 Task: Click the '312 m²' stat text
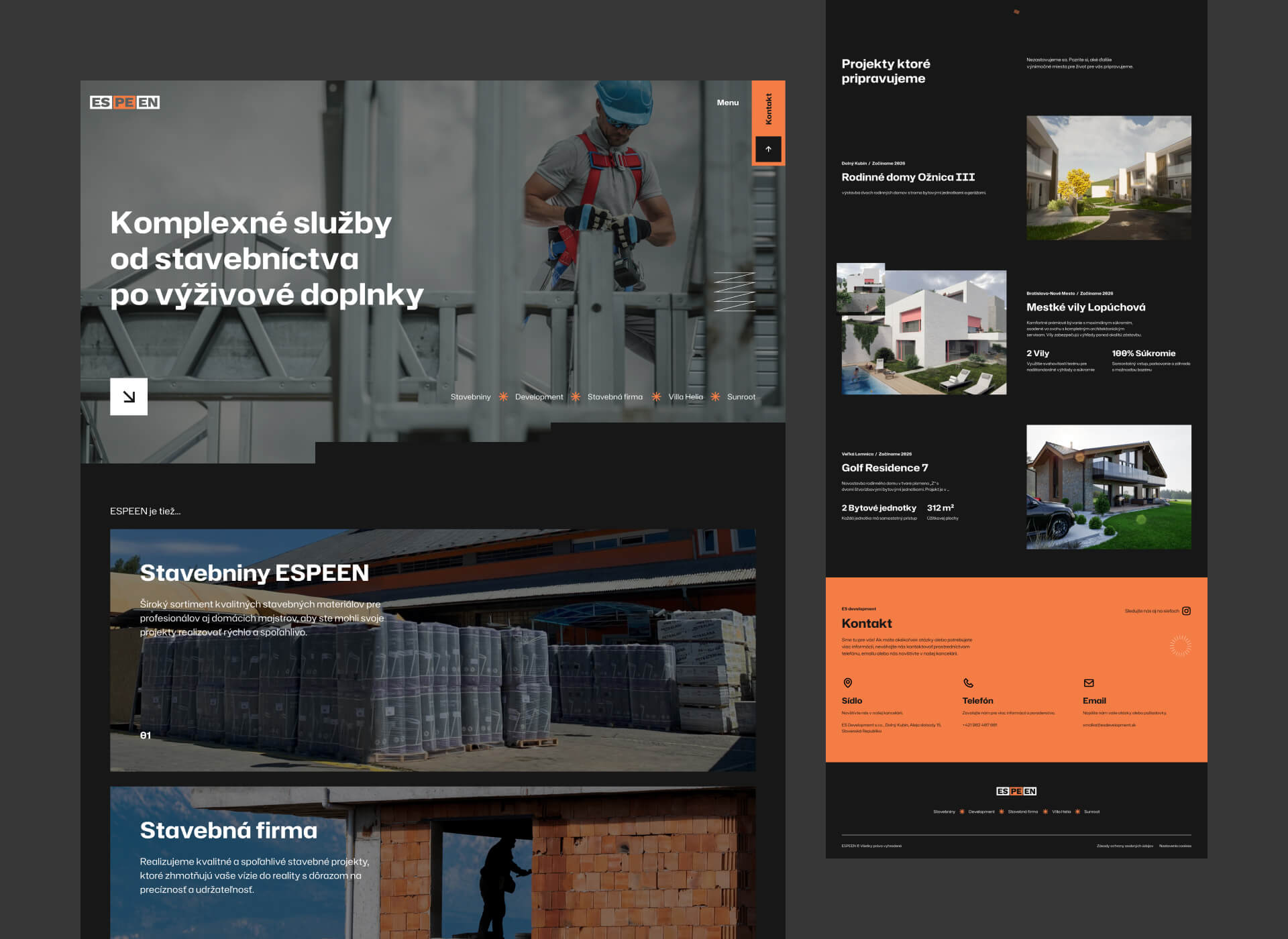click(x=940, y=508)
